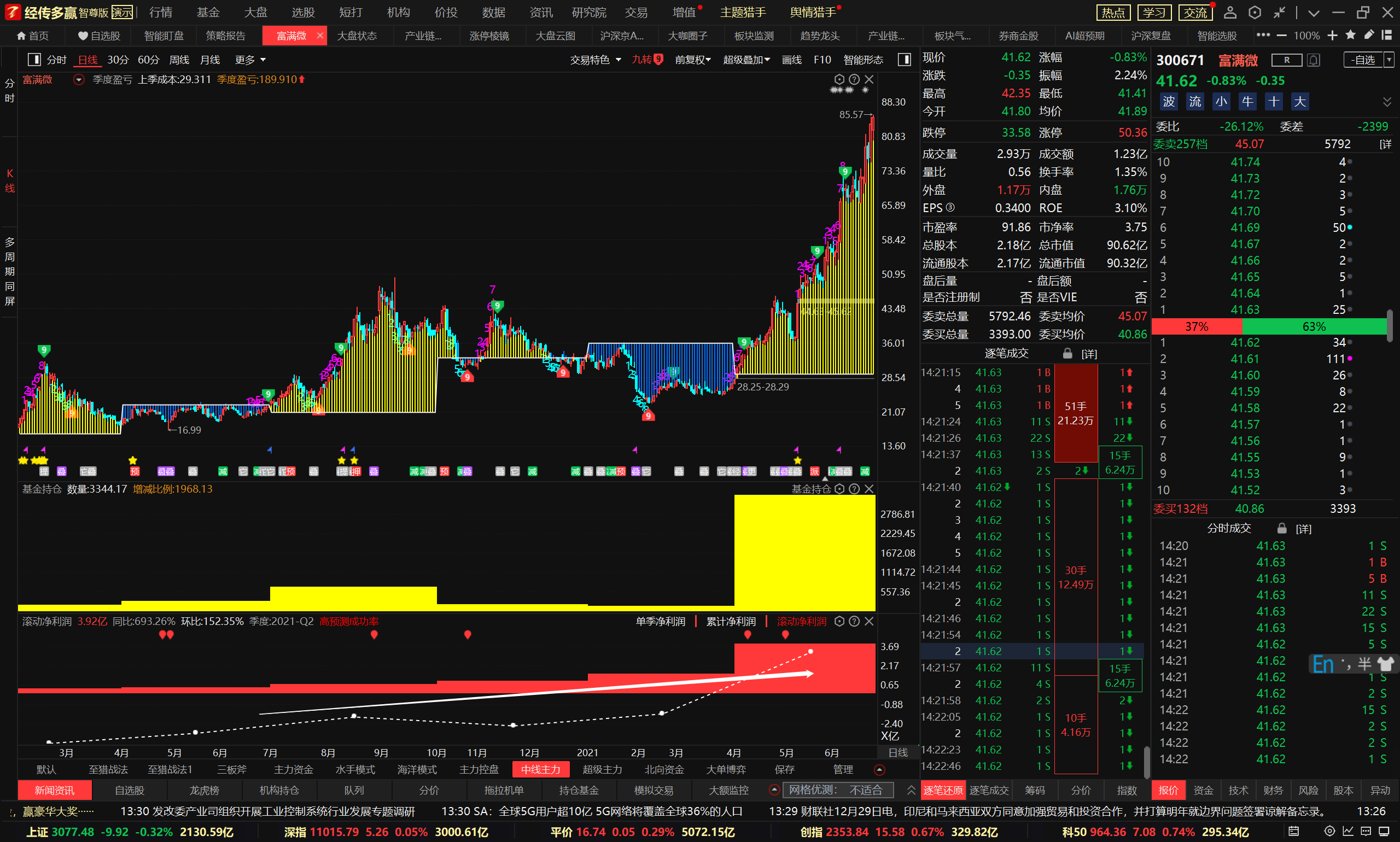Click the 牛 tag icon
This screenshot has width=1400, height=842.
1247,102
